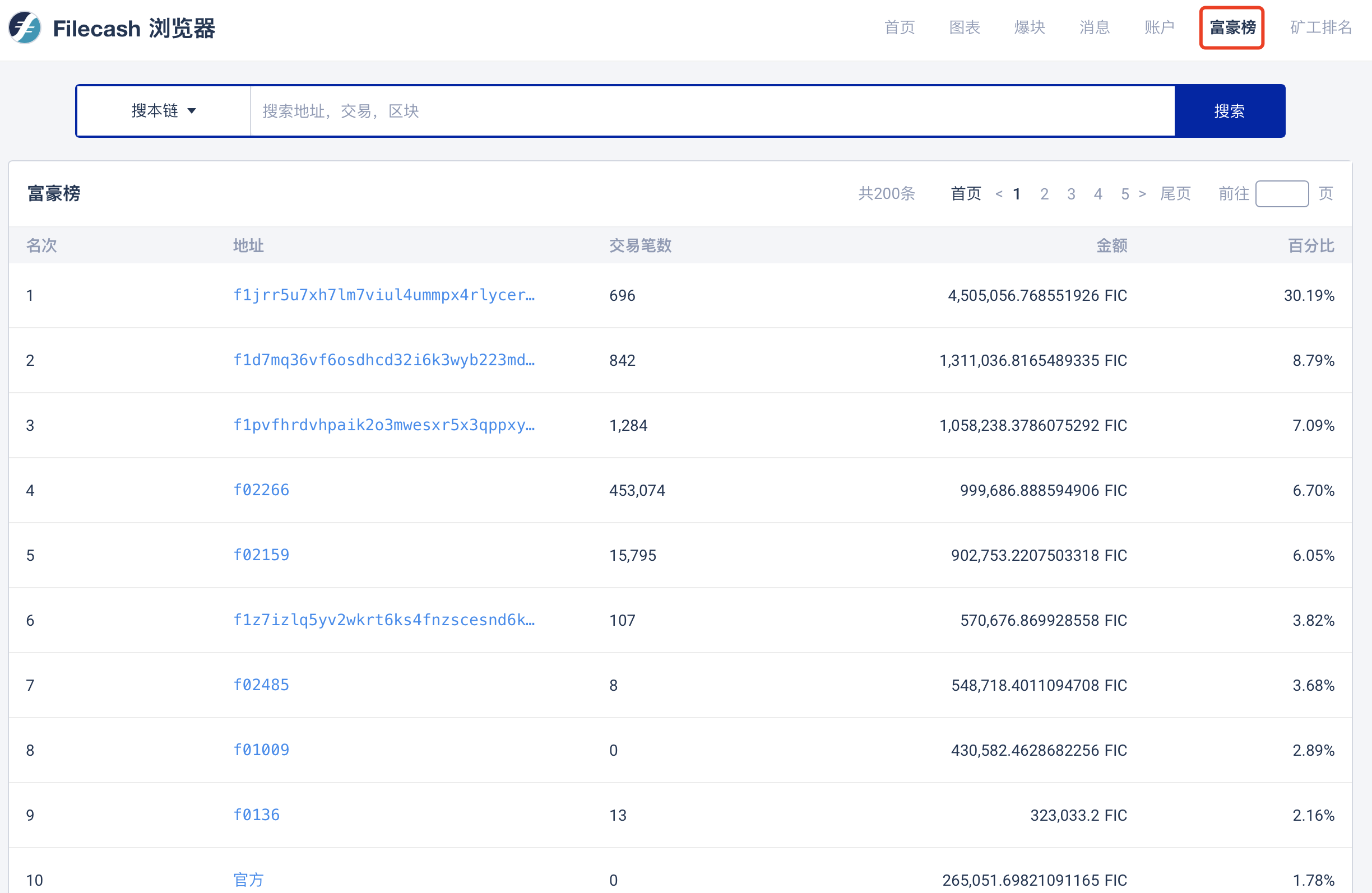Select amount 570,676.869928558 FIC
Viewport: 1372px width, 893px height.
1044,621
